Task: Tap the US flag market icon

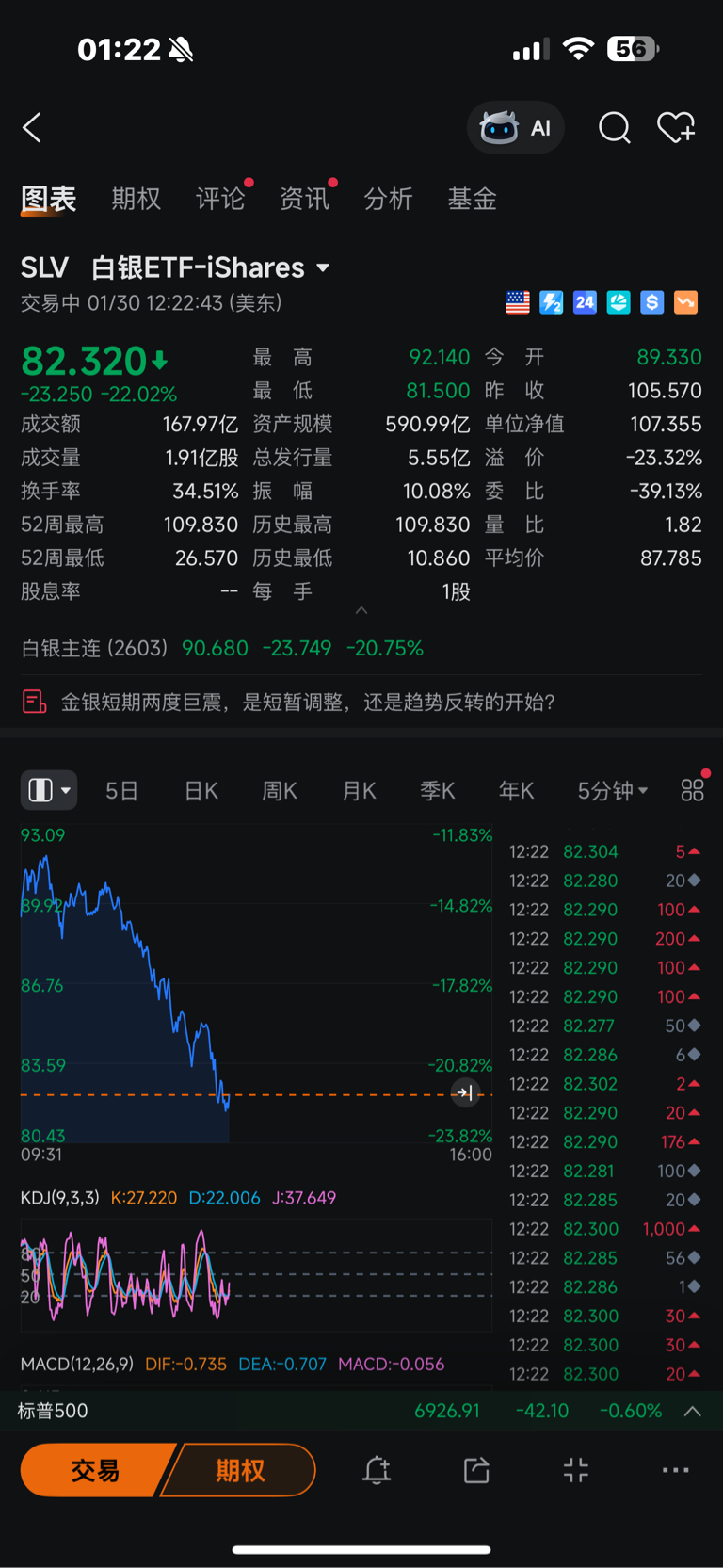Action: coord(518,302)
